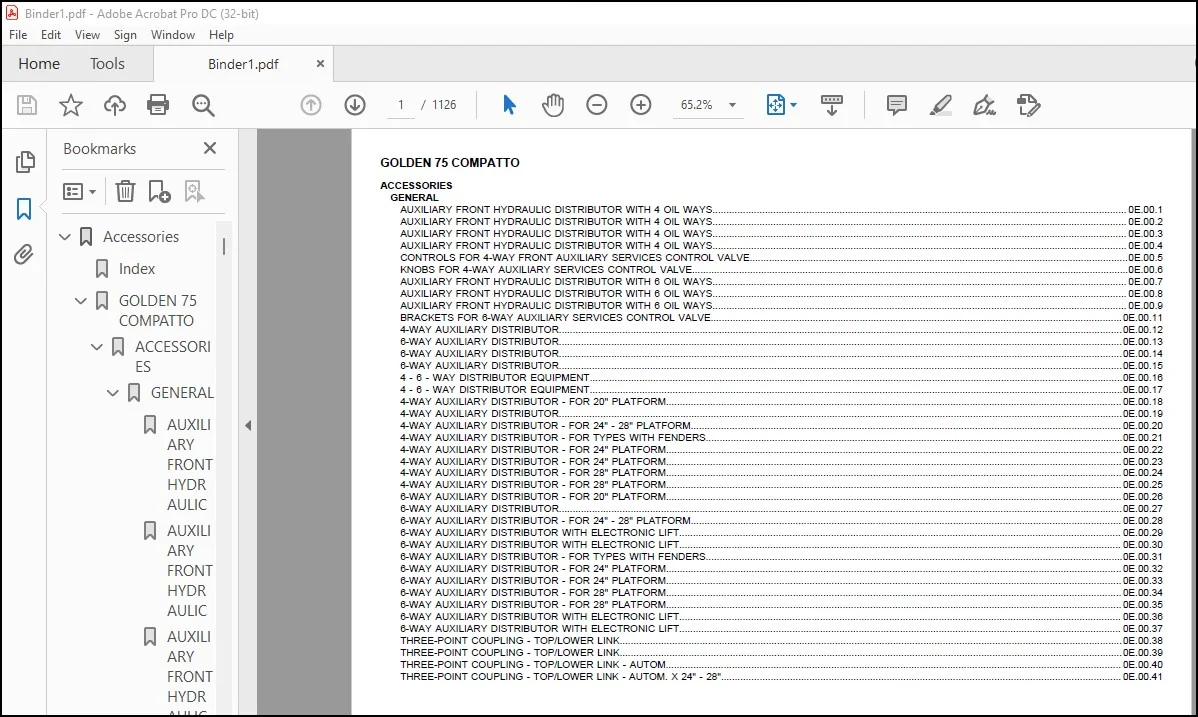Click the Send file share icon
1198x717 pixels.
coord(1028,105)
